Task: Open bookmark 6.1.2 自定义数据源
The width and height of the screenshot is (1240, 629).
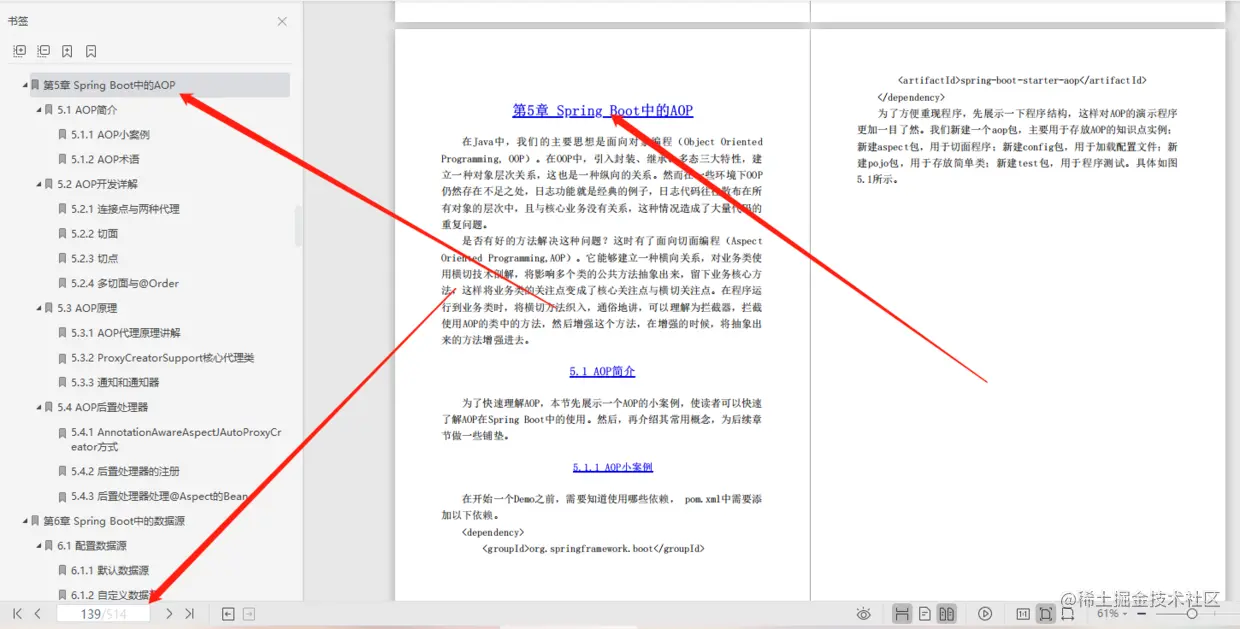Action: [x=111, y=595]
